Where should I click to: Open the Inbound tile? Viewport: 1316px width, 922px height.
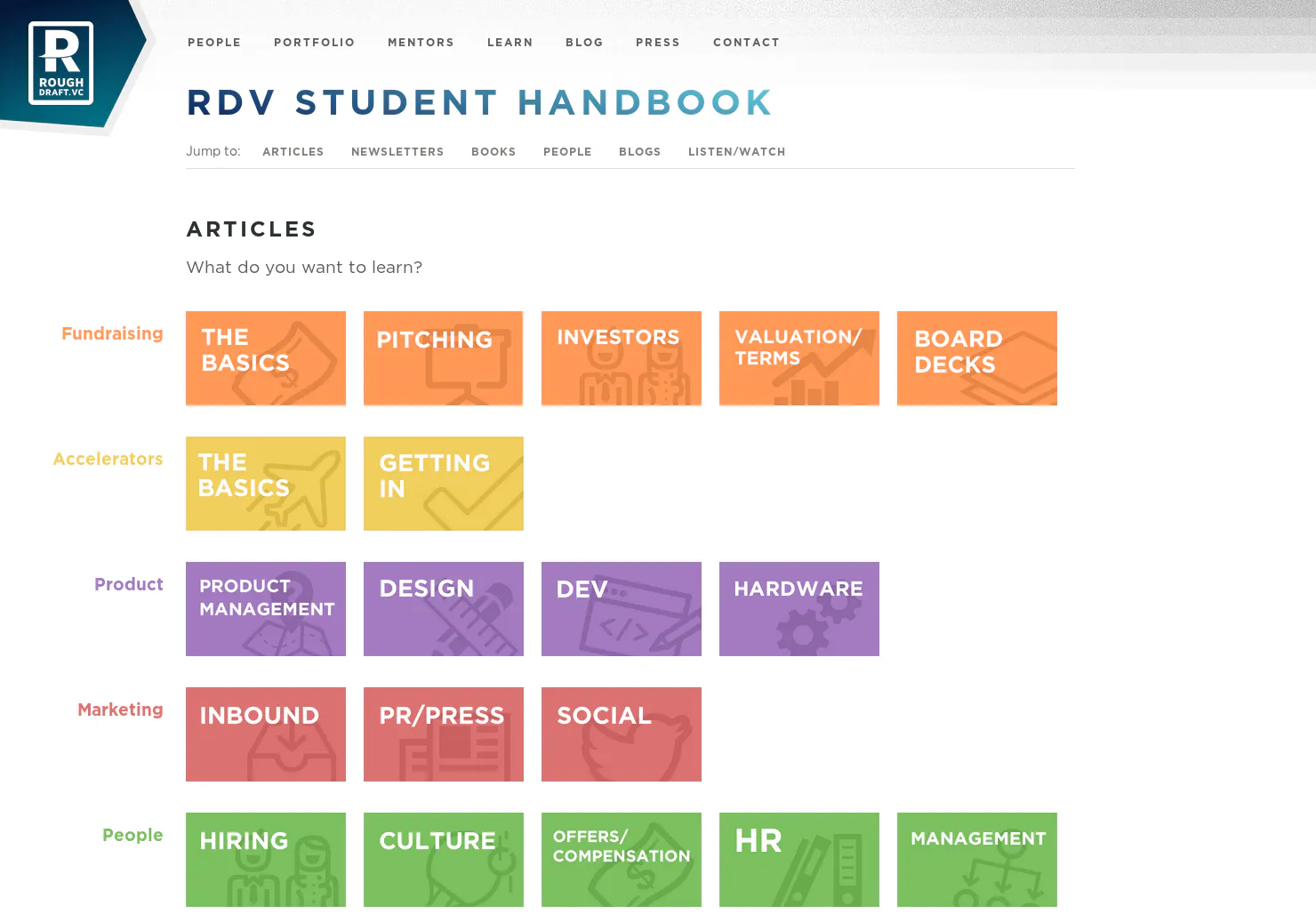[x=266, y=734]
